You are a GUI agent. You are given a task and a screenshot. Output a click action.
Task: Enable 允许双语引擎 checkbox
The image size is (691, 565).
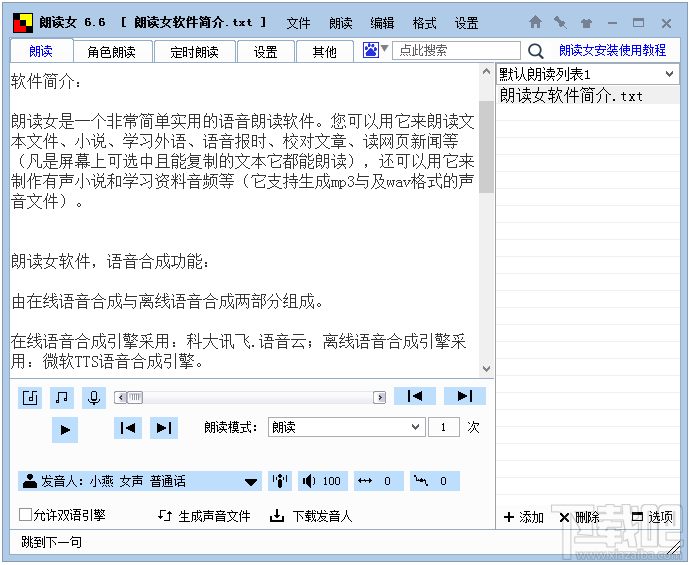(x=25, y=514)
